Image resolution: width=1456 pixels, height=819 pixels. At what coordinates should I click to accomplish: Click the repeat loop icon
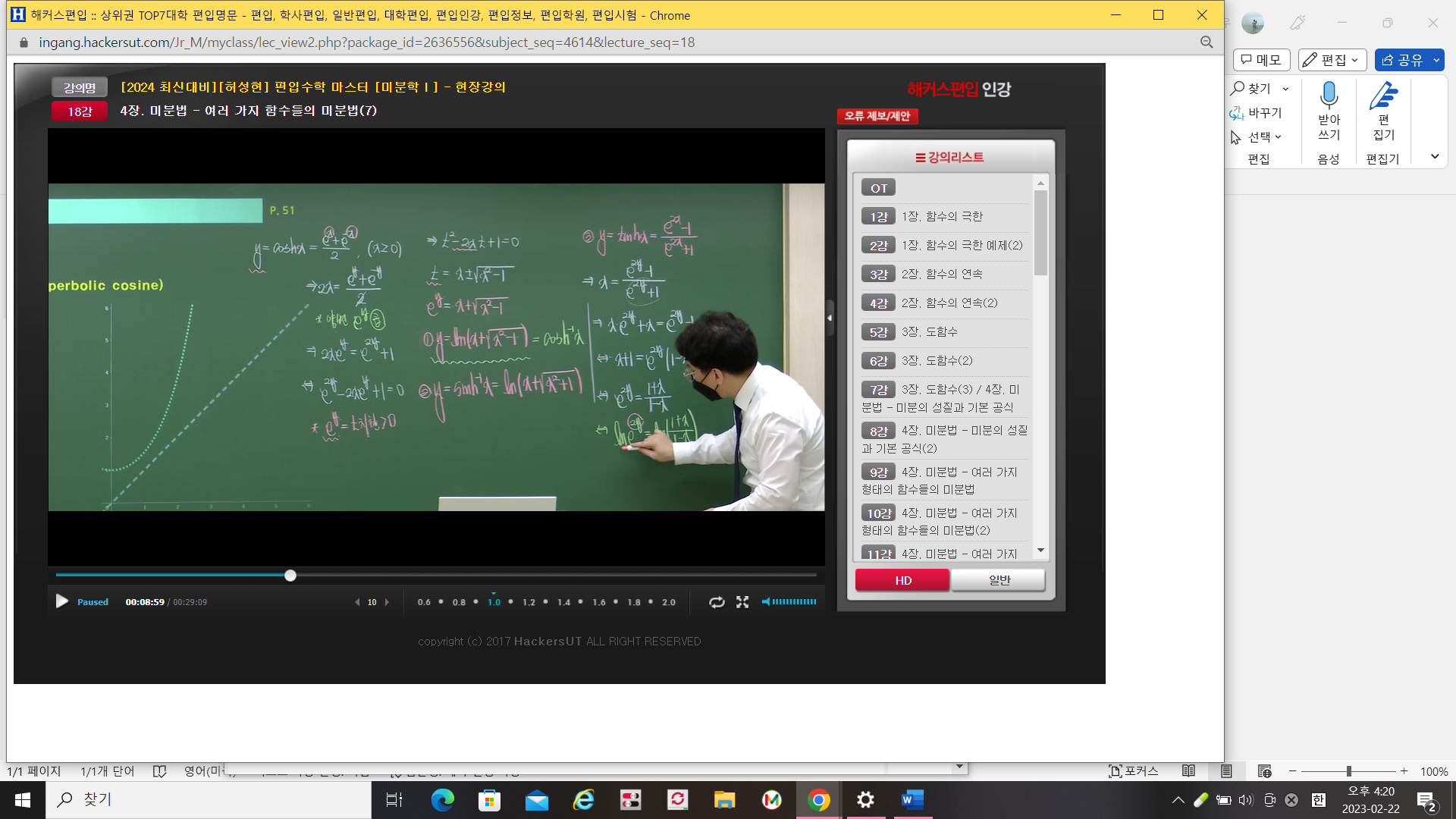(x=716, y=602)
